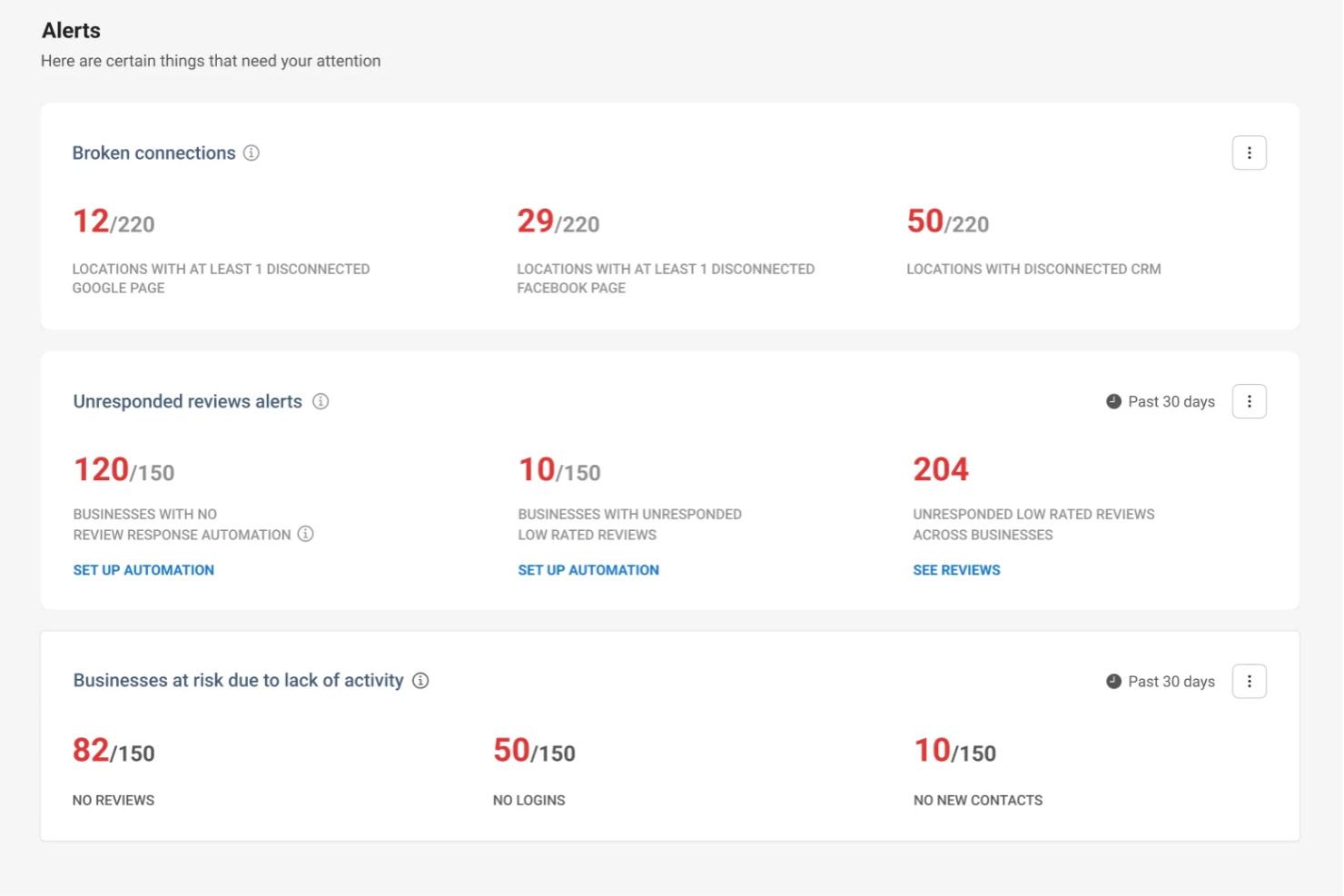Click the info icon beside Broken connections

pos(251,153)
